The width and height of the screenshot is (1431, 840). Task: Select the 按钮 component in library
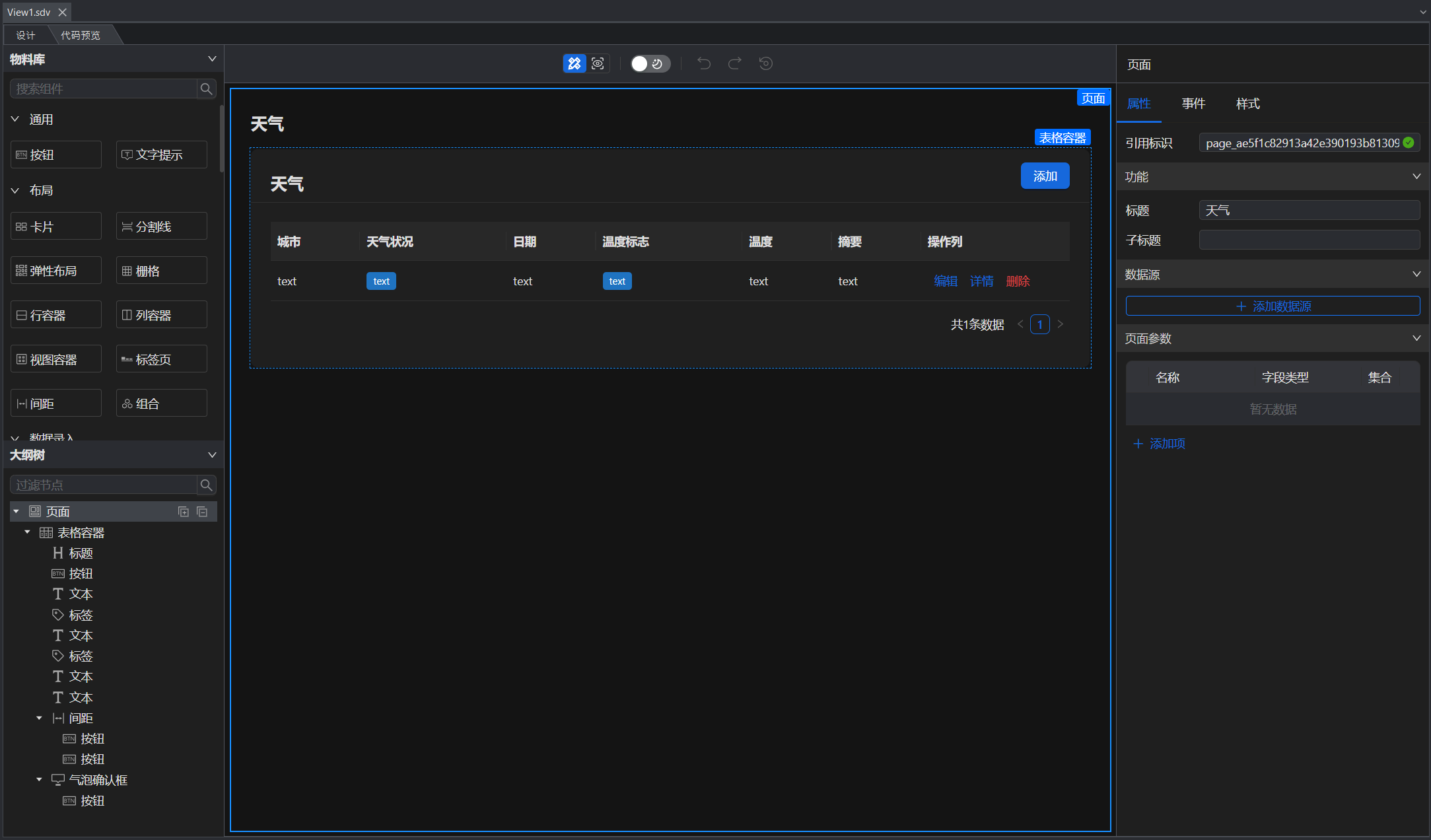[56, 155]
